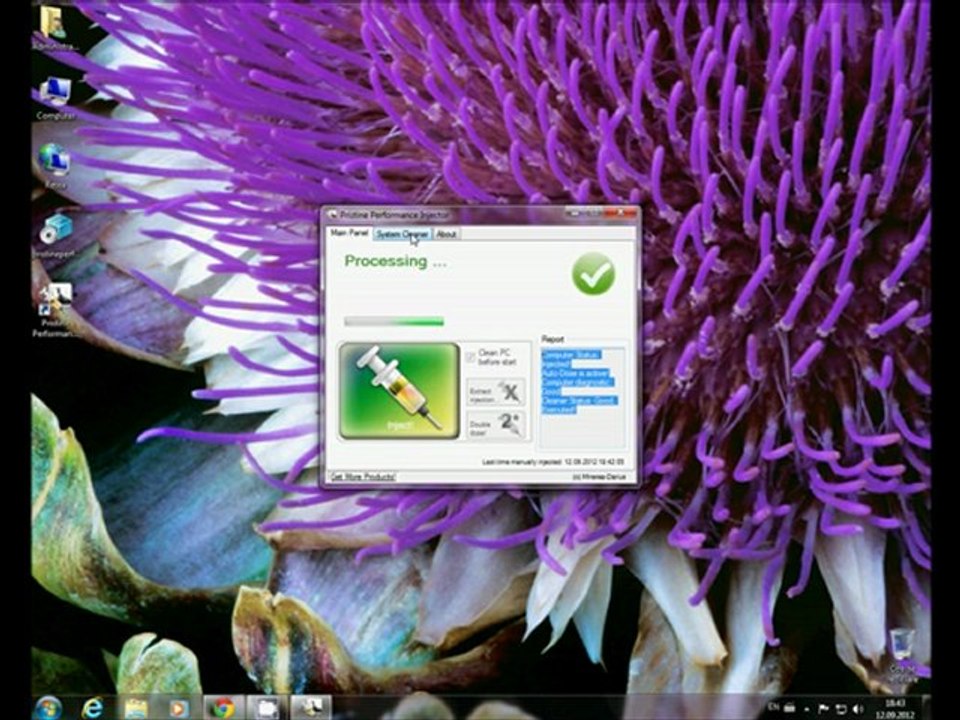The width and height of the screenshot is (960, 720).
Task: Open the Windows Start menu
Action: (48, 708)
